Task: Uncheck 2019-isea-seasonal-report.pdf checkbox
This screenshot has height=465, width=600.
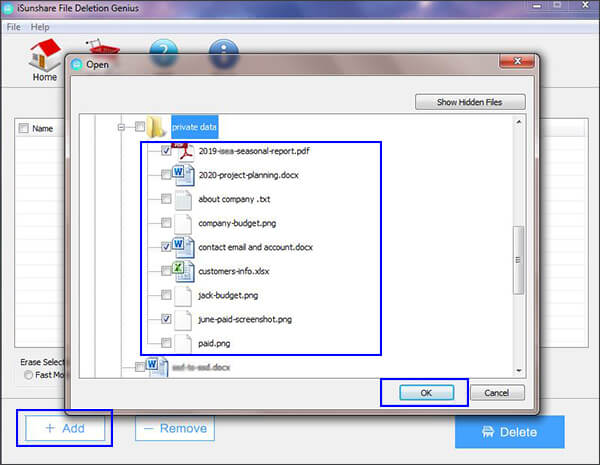Action: click(x=166, y=150)
